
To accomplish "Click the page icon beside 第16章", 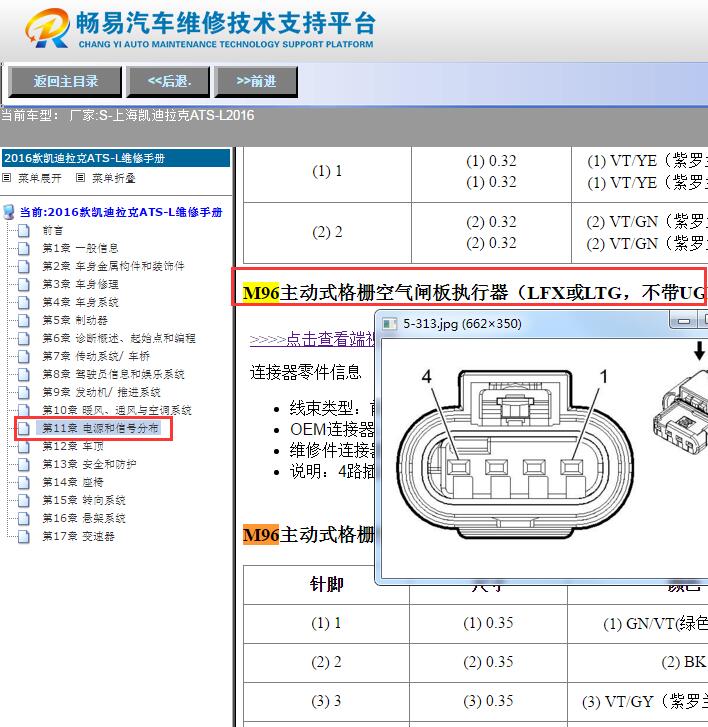I will coord(24,518).
